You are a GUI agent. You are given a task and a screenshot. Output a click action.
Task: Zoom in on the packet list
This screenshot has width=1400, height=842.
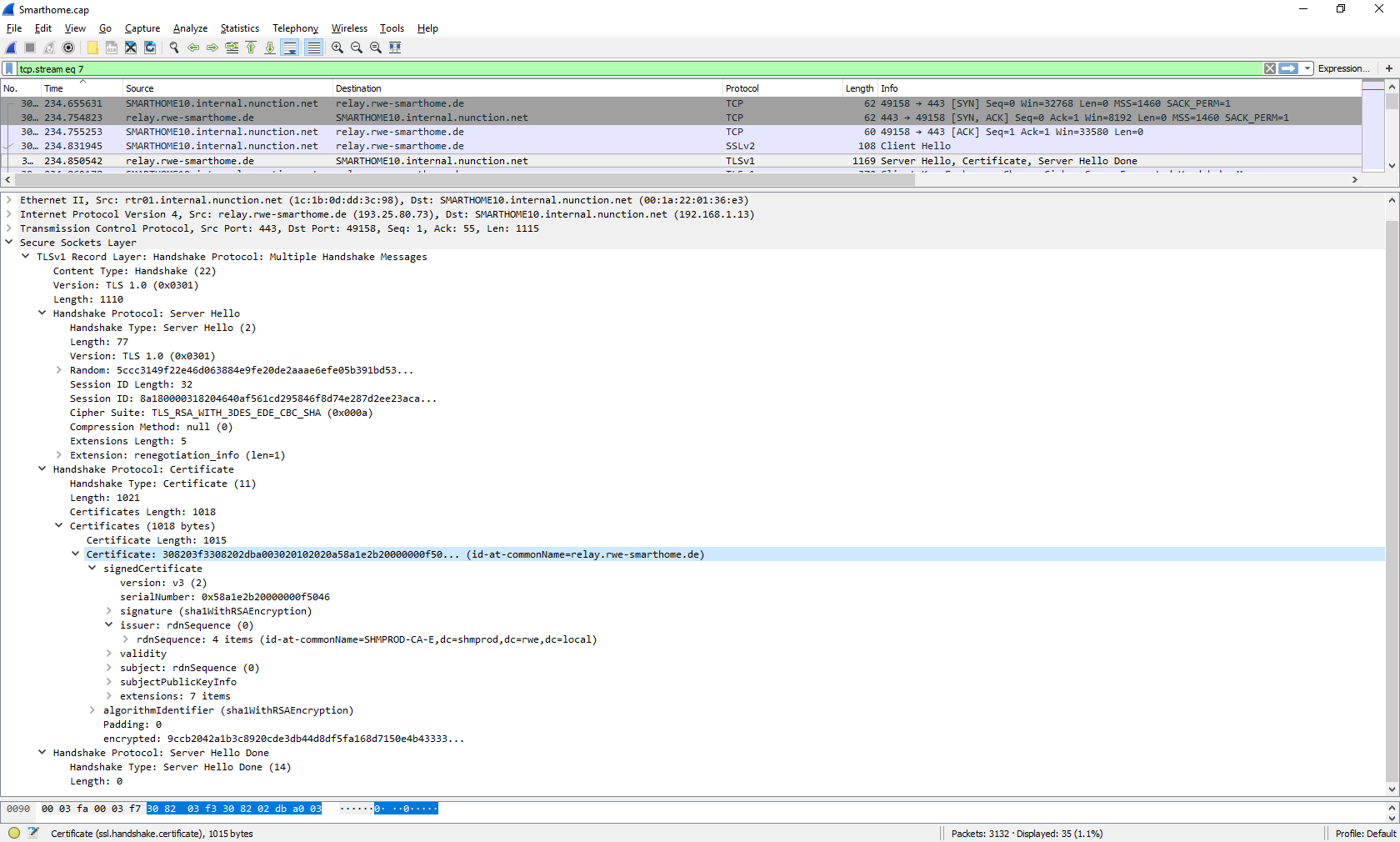[x=337, y=48]
